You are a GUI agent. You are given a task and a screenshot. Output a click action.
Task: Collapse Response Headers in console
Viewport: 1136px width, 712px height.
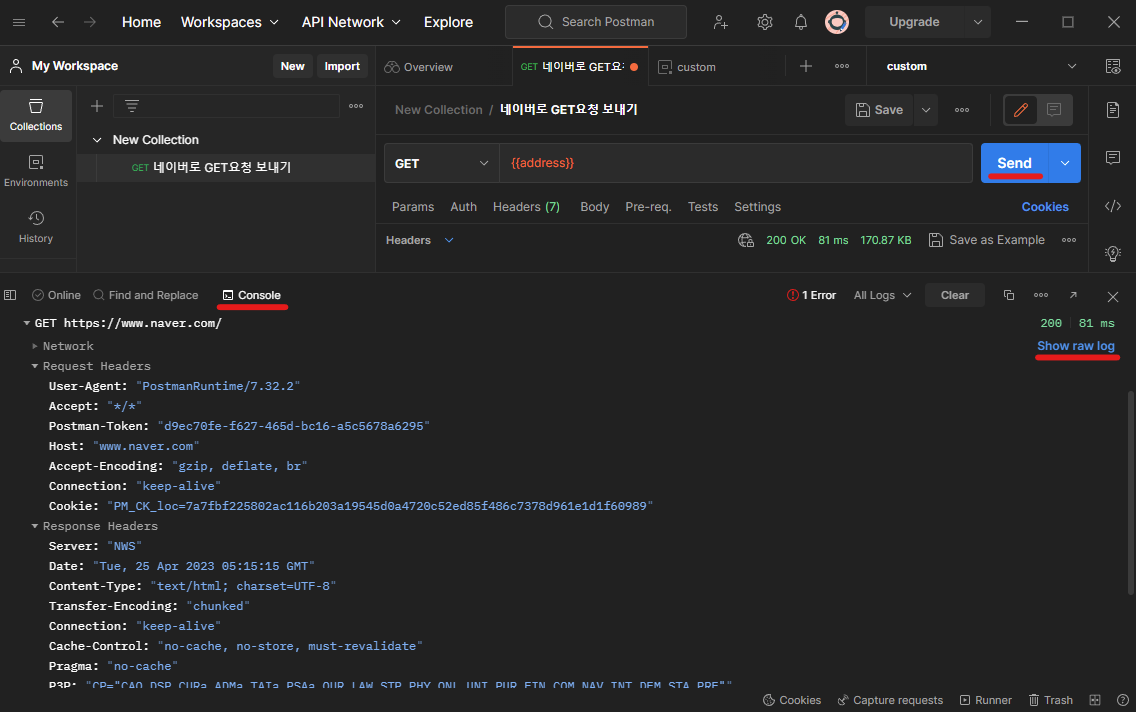(x=35, y=527)
